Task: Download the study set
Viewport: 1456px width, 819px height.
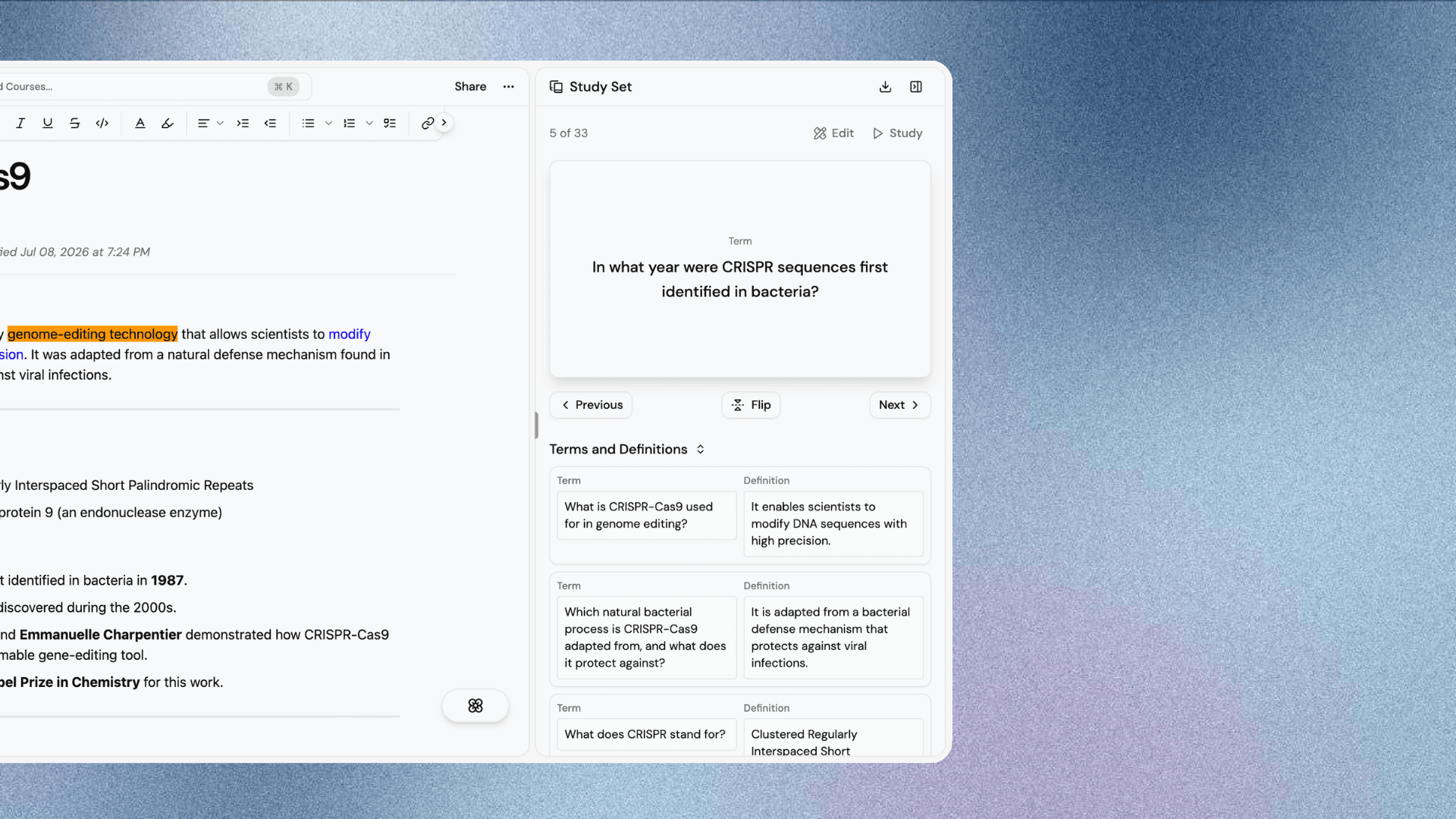Action: click(885, 86)
